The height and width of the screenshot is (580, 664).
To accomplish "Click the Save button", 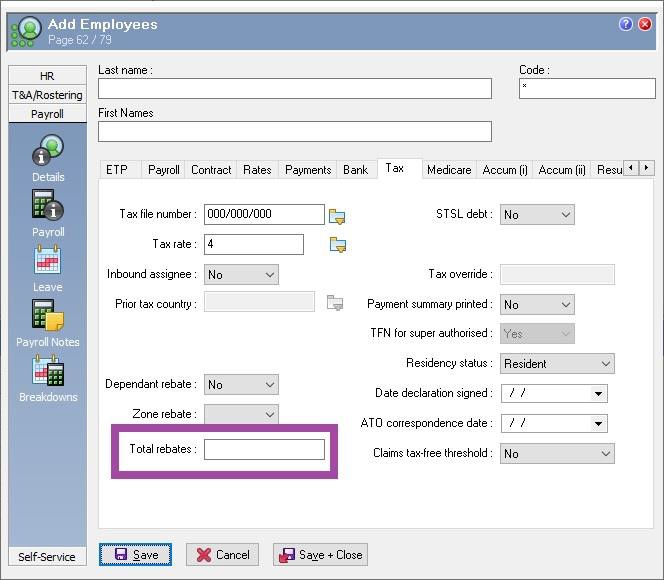I will [x=135, y=555].
